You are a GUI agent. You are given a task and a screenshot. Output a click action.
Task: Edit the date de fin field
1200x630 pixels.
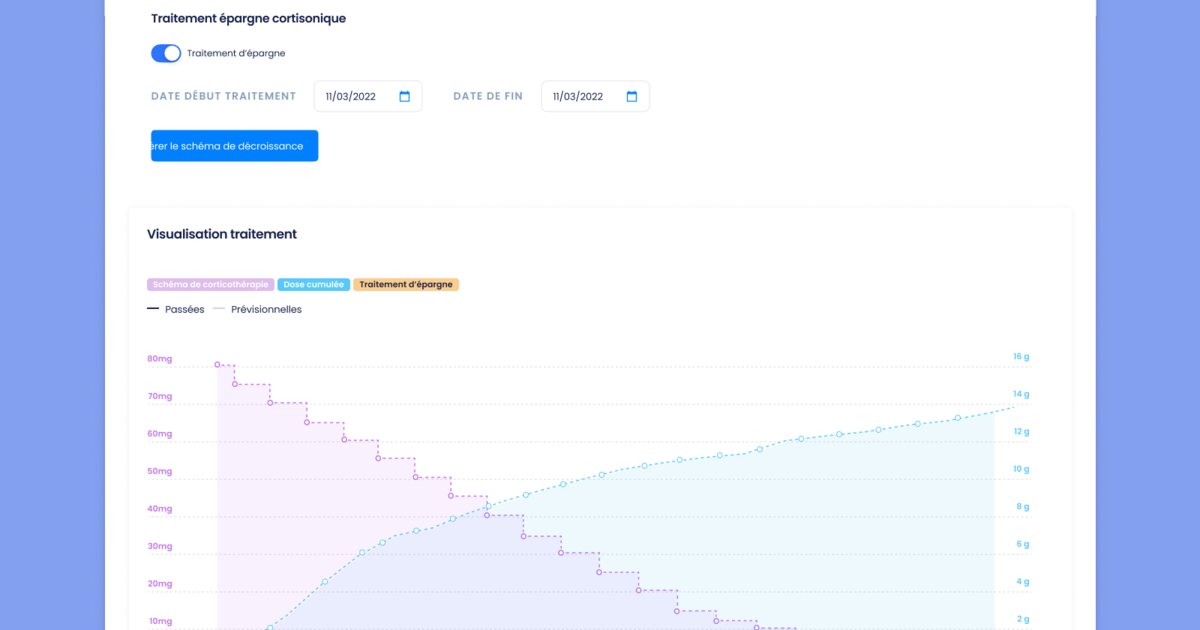(595, 96)
